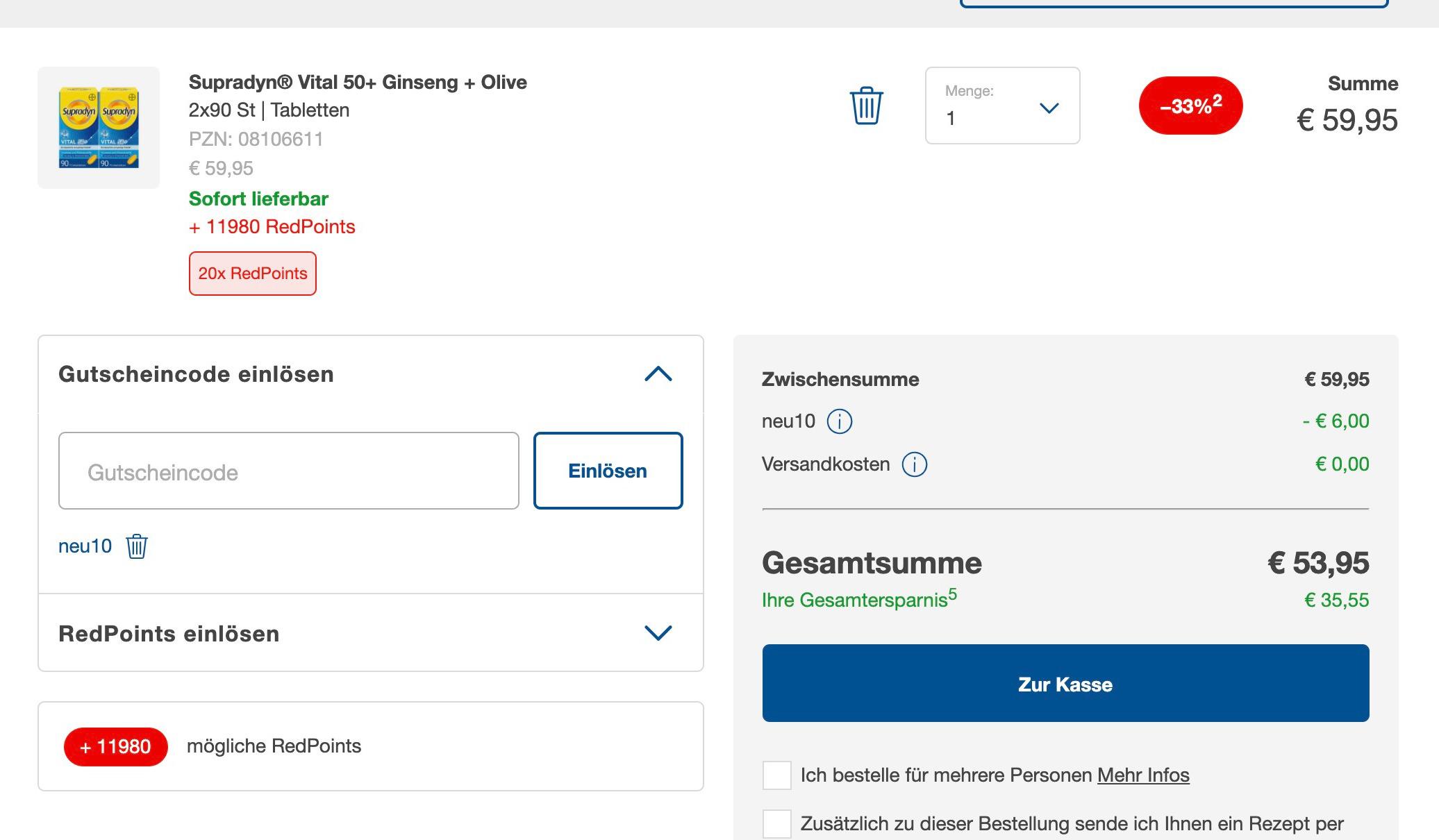The height and width of the screenshot is (840, 1439).
Task: Click the Supradyn product thumbnail
Action: pyautogui.click(x=99, y=128)
